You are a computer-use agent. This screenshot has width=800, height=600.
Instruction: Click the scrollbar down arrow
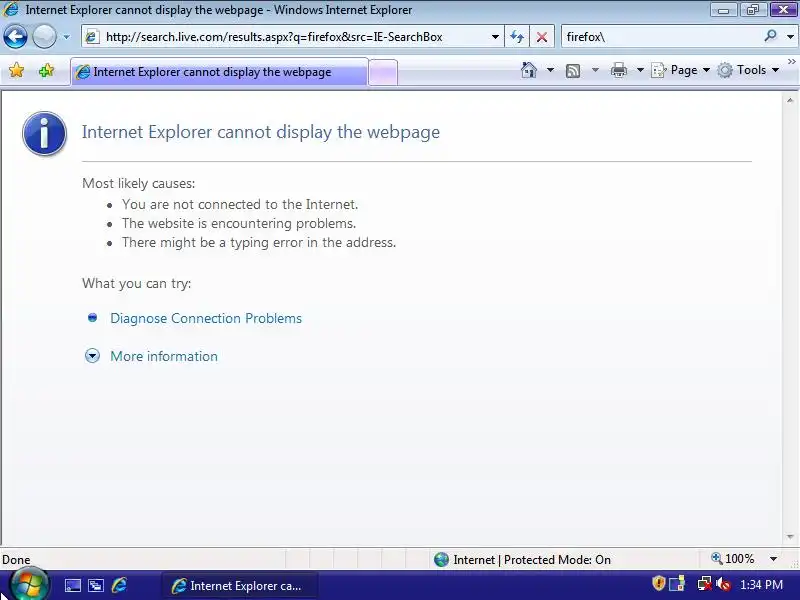click(790, 537)
